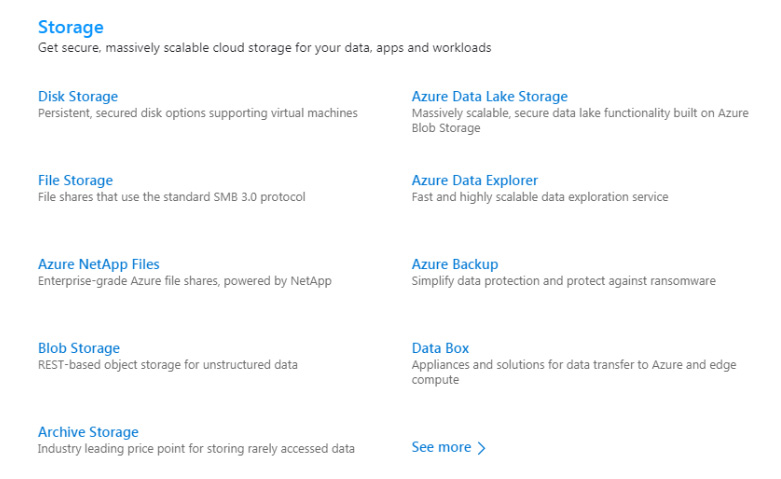Click the description about rarely accessed data

(196, 449)
